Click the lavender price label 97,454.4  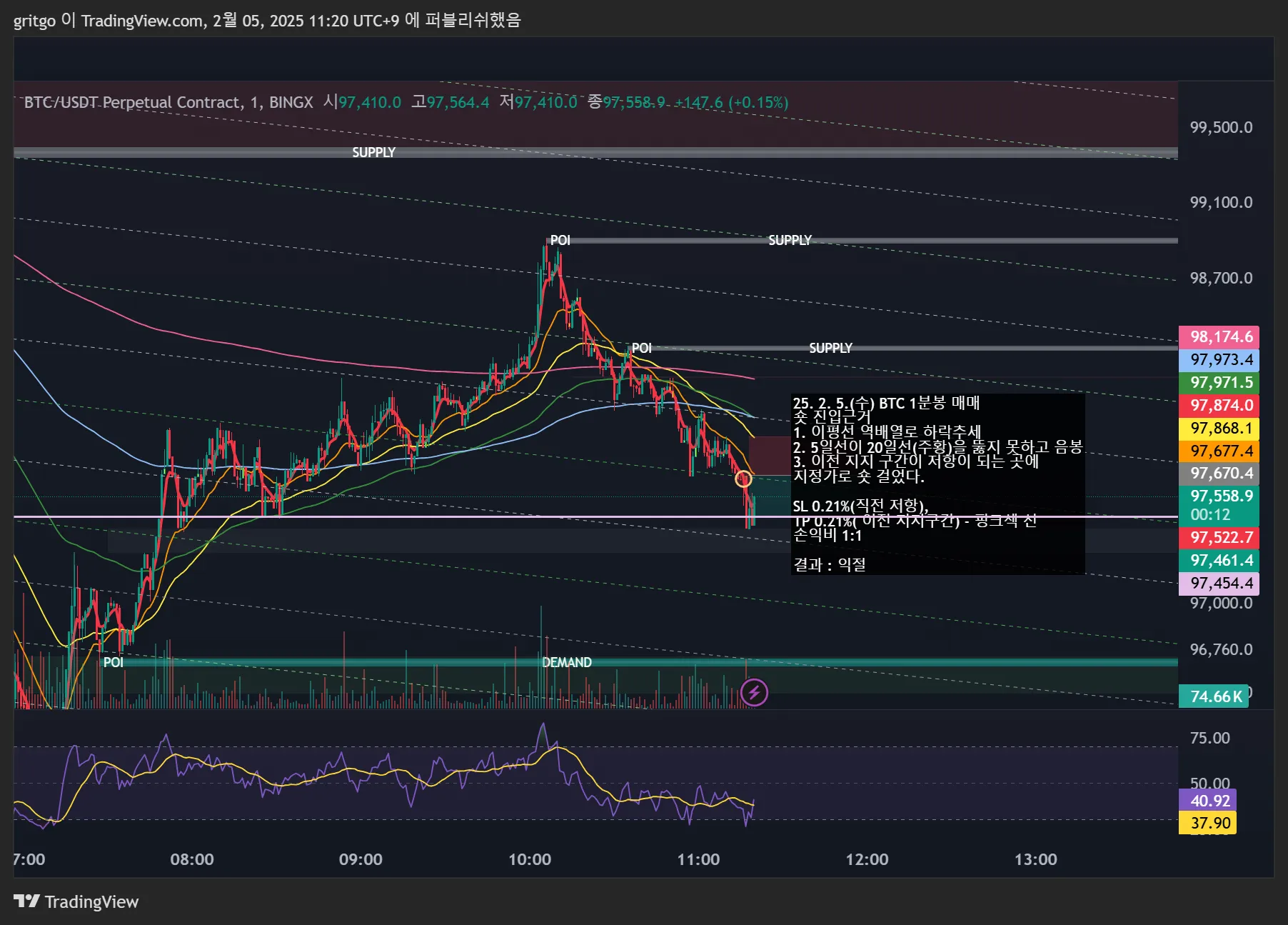point(1219,583)
